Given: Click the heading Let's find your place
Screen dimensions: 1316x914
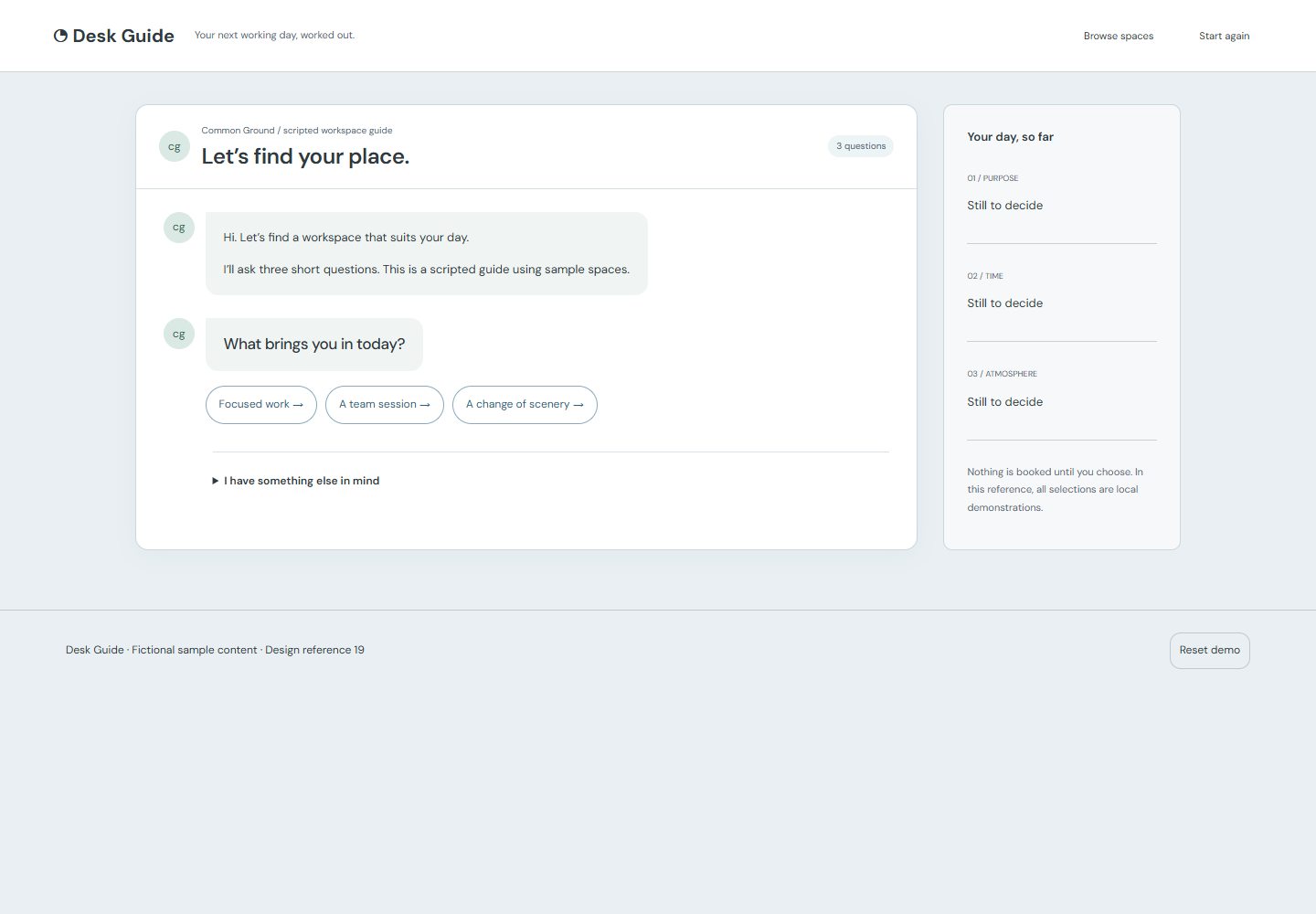Looking at the screenshot, I should tap(305, 156).
